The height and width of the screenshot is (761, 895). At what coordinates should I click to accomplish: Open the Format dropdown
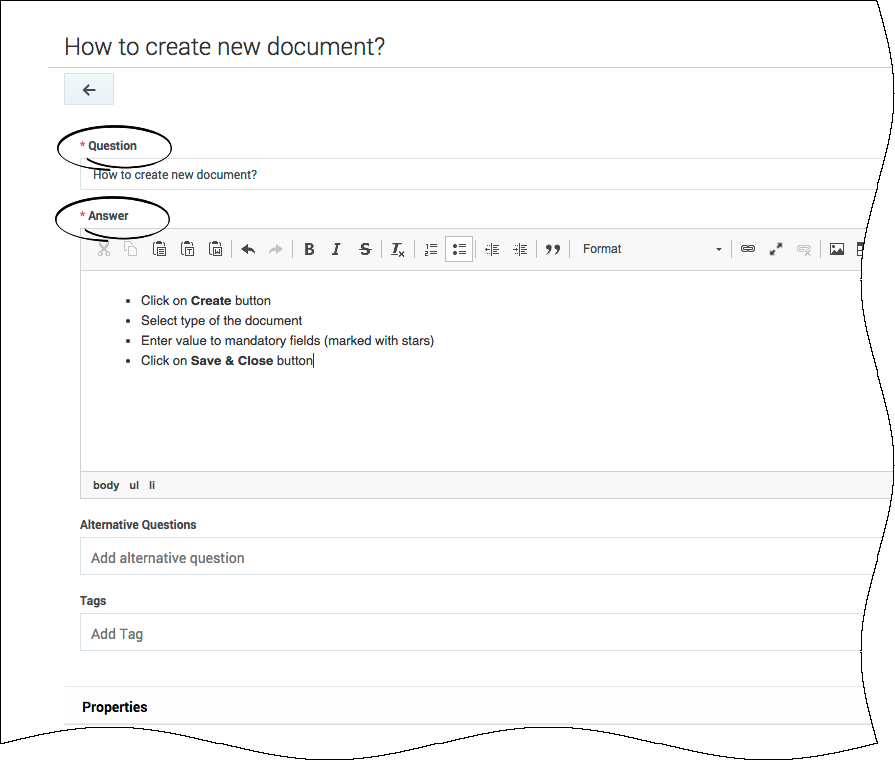click(x=651, y=249)
